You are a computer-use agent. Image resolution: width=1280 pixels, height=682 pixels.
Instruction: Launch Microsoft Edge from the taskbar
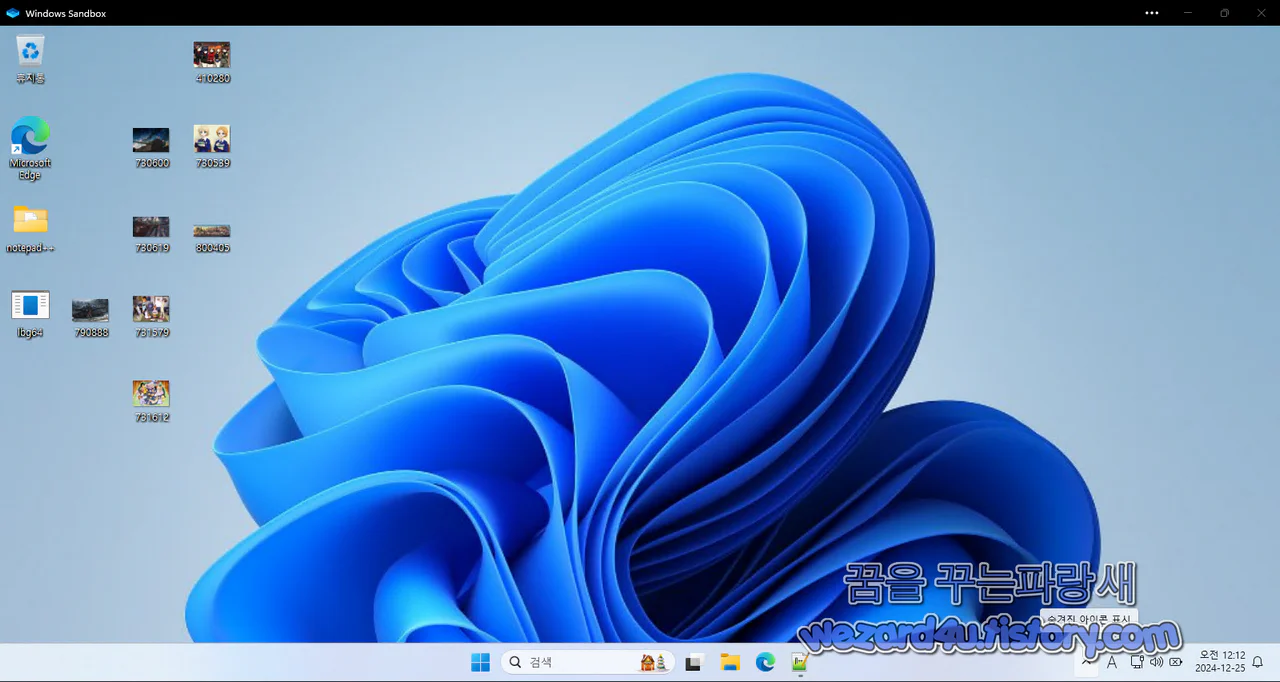pyautogui.click(x=765, y=662)
